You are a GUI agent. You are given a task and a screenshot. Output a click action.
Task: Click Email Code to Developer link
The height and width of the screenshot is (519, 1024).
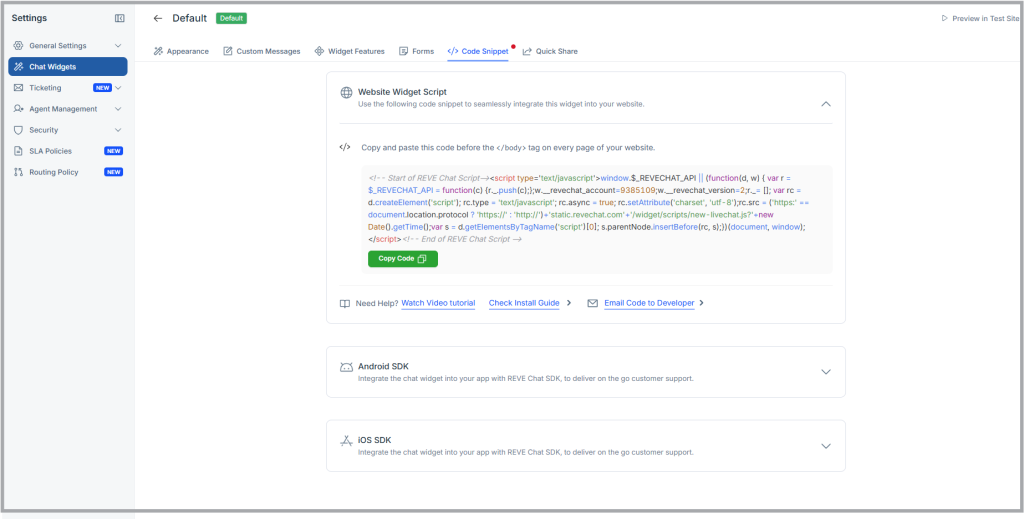click(649, 303)
